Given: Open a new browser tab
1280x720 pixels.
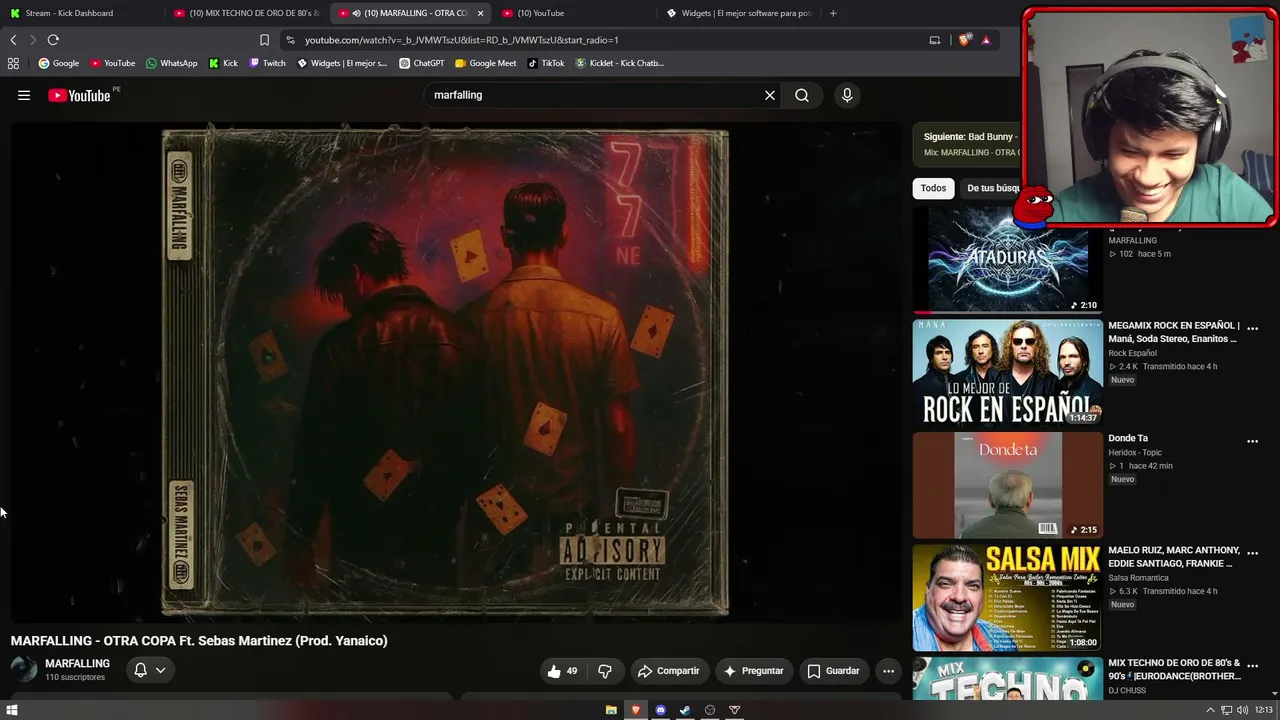Looking at the screenshot, I should (833, 13).
